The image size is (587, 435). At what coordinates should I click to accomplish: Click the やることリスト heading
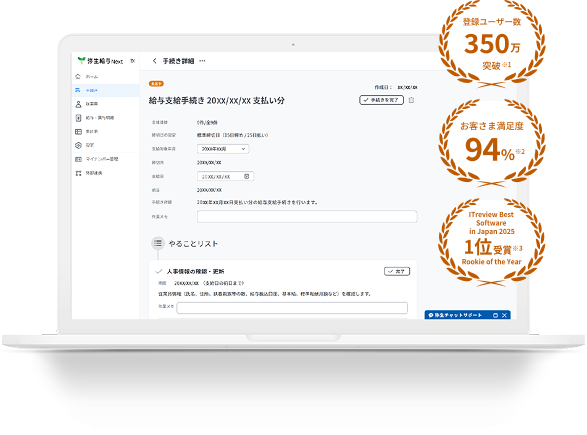pos(193,244)
